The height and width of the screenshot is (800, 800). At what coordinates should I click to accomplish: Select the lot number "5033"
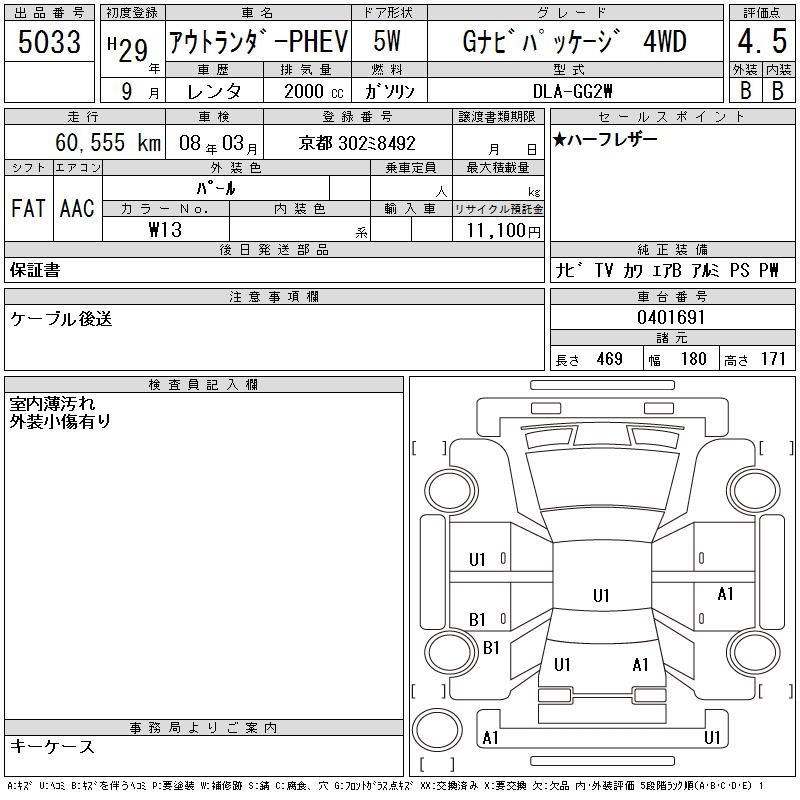pyautogui.click(x=49, y=41)
